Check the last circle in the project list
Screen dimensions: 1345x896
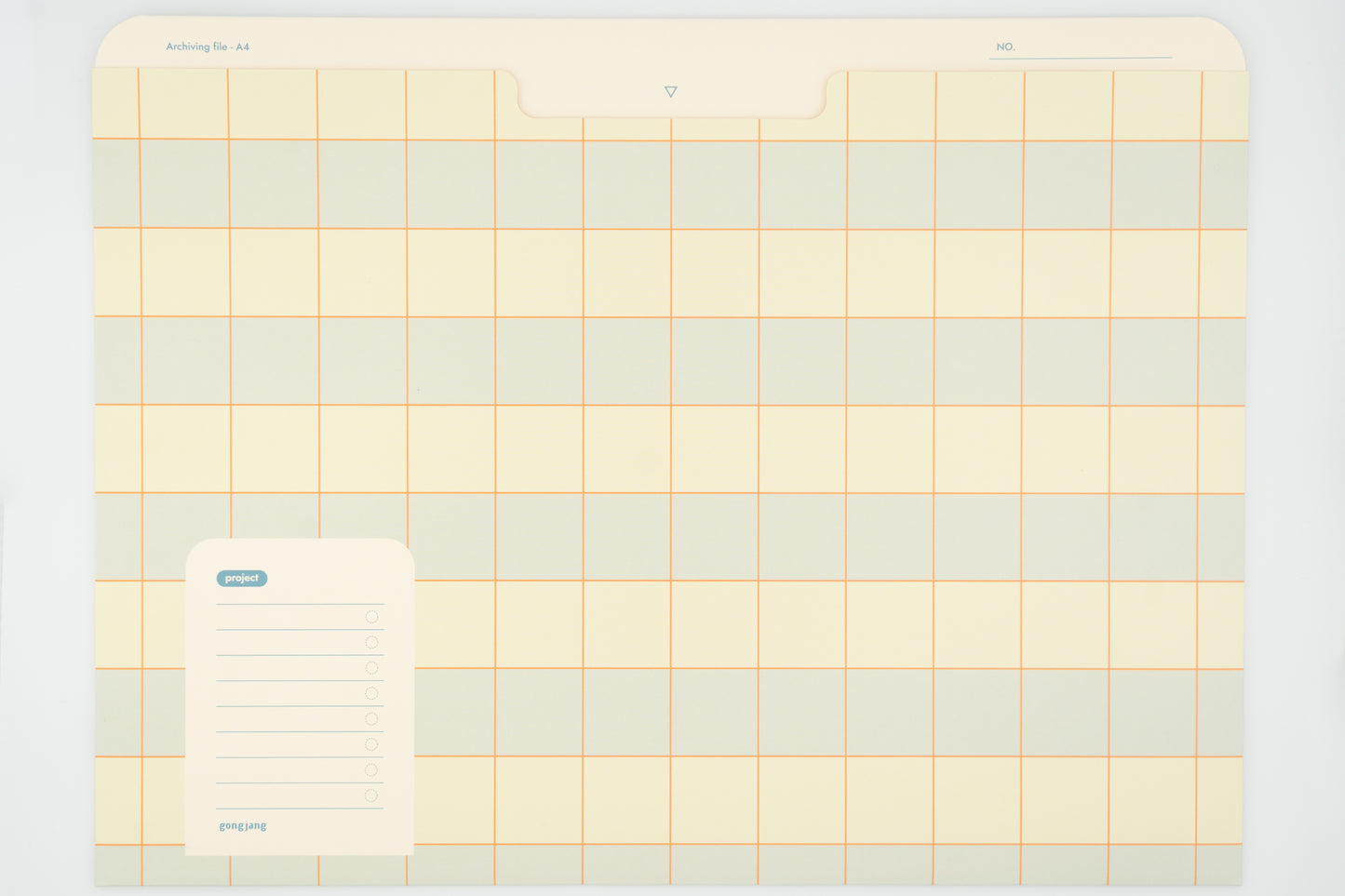[371, 796]
